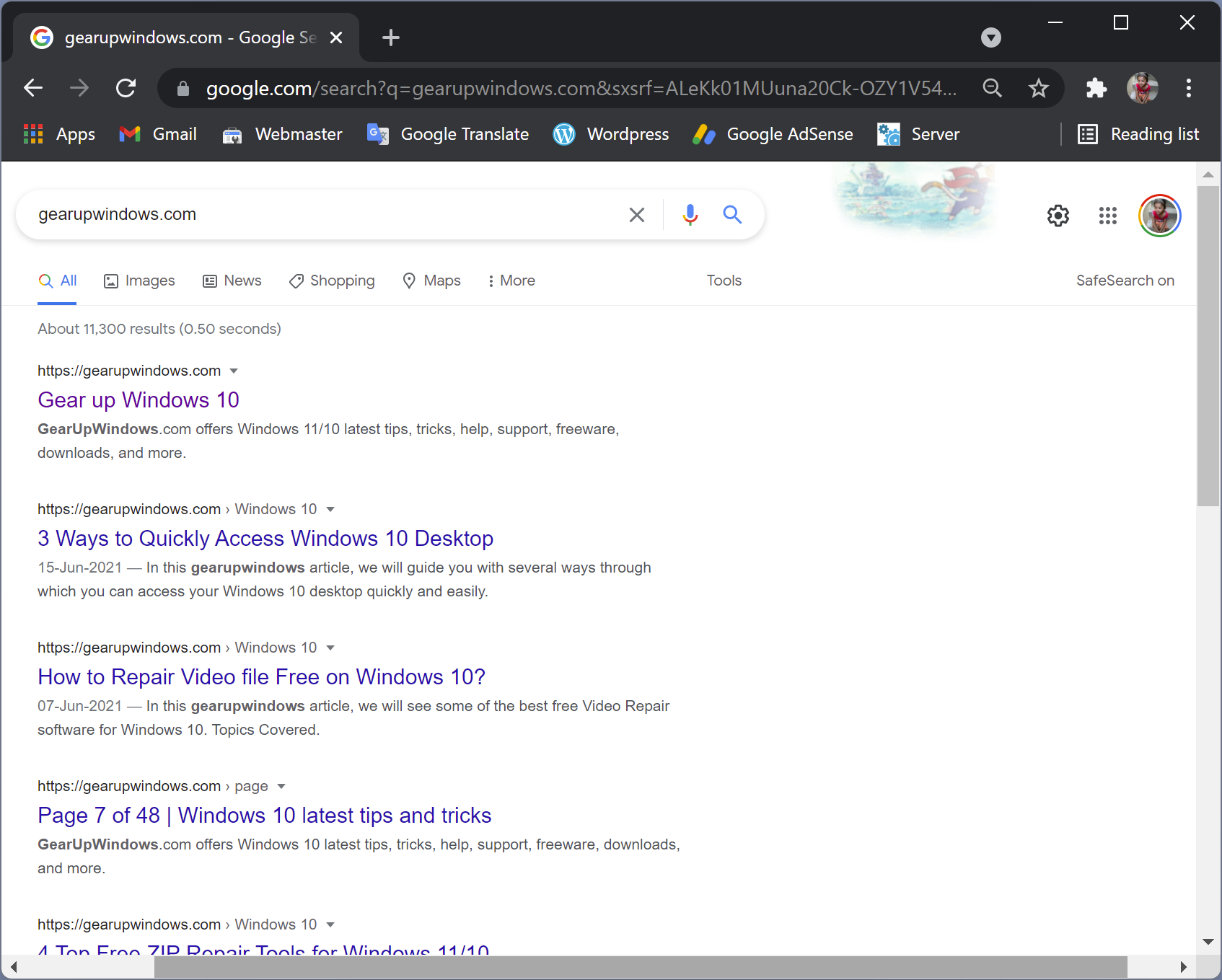Open the Gear up Windows 10 result

coord(139,399)
